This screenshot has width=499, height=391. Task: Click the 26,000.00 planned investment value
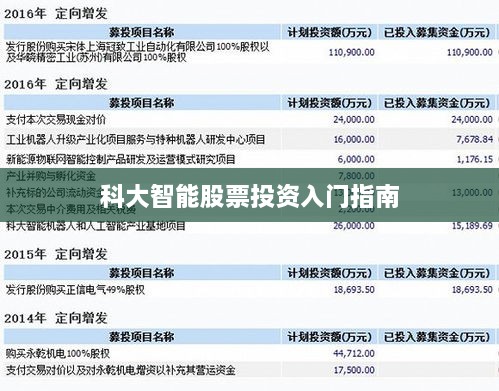pyautogui.click(x=354, y=226)
